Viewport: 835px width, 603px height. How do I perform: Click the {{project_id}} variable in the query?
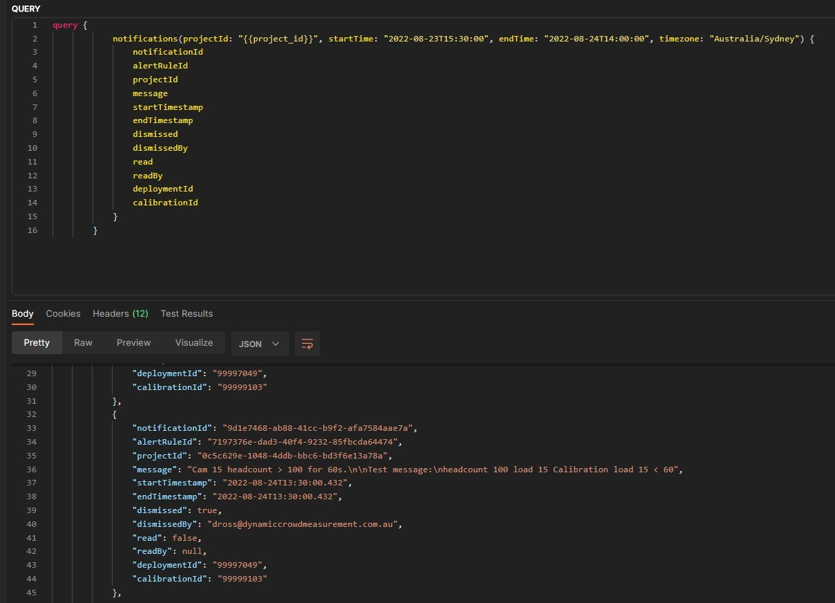pyautogui.click(x=278, y=39)
